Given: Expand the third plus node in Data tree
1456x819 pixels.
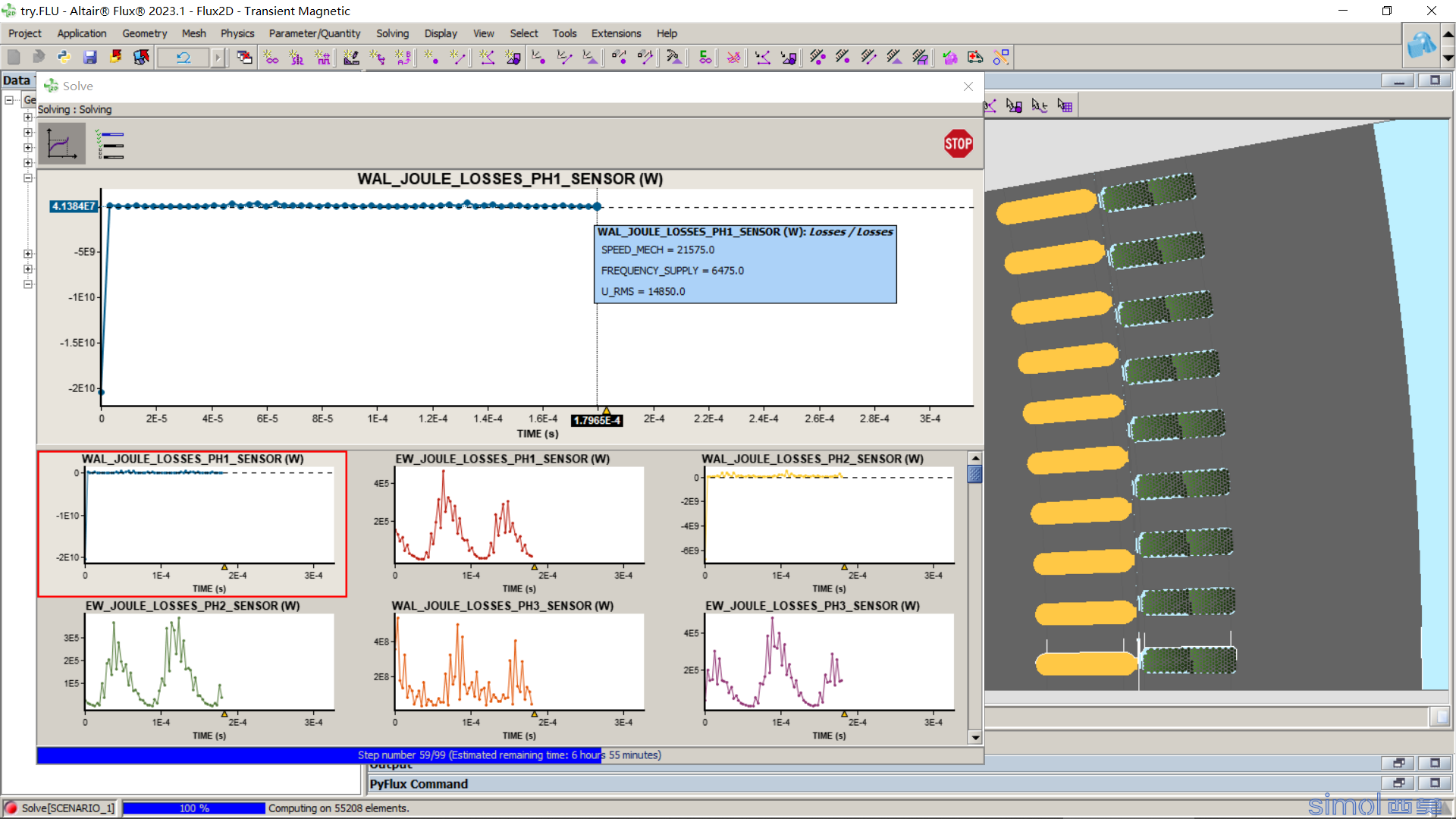Looking at the screenshot, I should [x=28, y=147].
